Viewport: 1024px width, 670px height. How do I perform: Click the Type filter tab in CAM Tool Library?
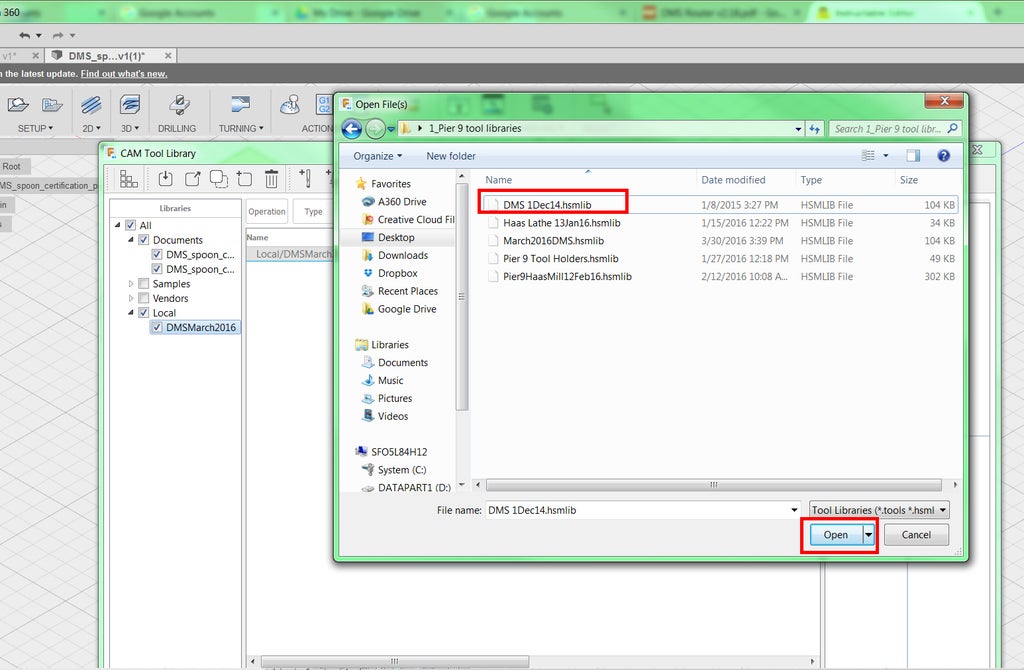click(313, 212)
